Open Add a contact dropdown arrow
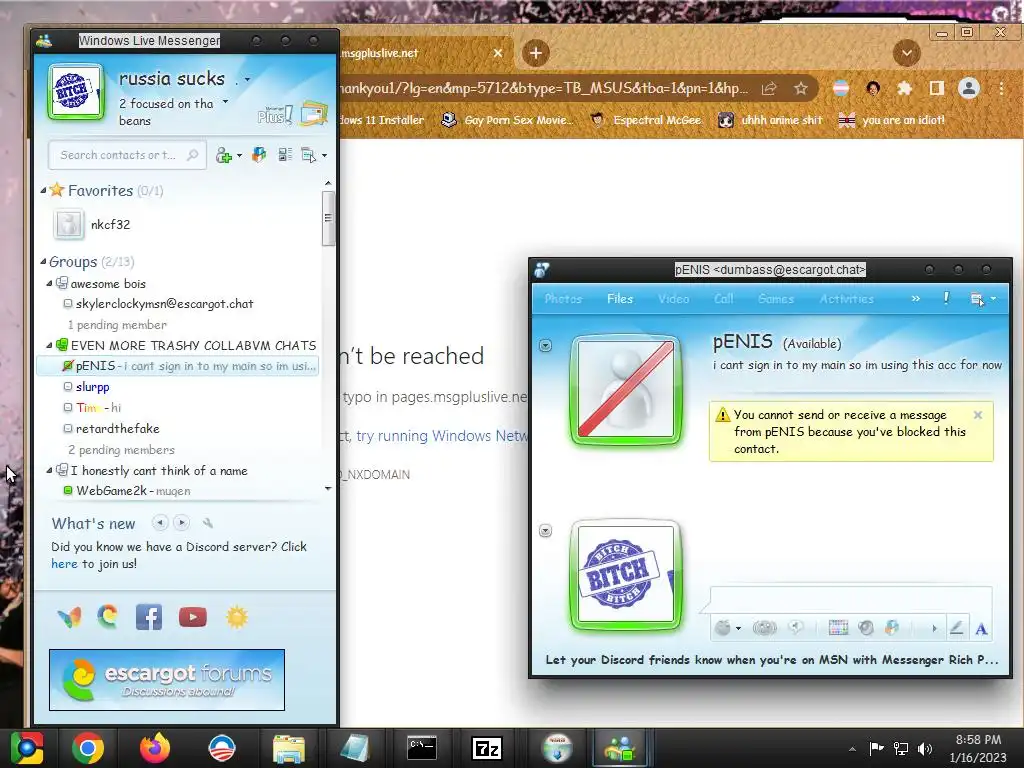Viewport: 1024px width, 768px height. click(x=239, y=155)
